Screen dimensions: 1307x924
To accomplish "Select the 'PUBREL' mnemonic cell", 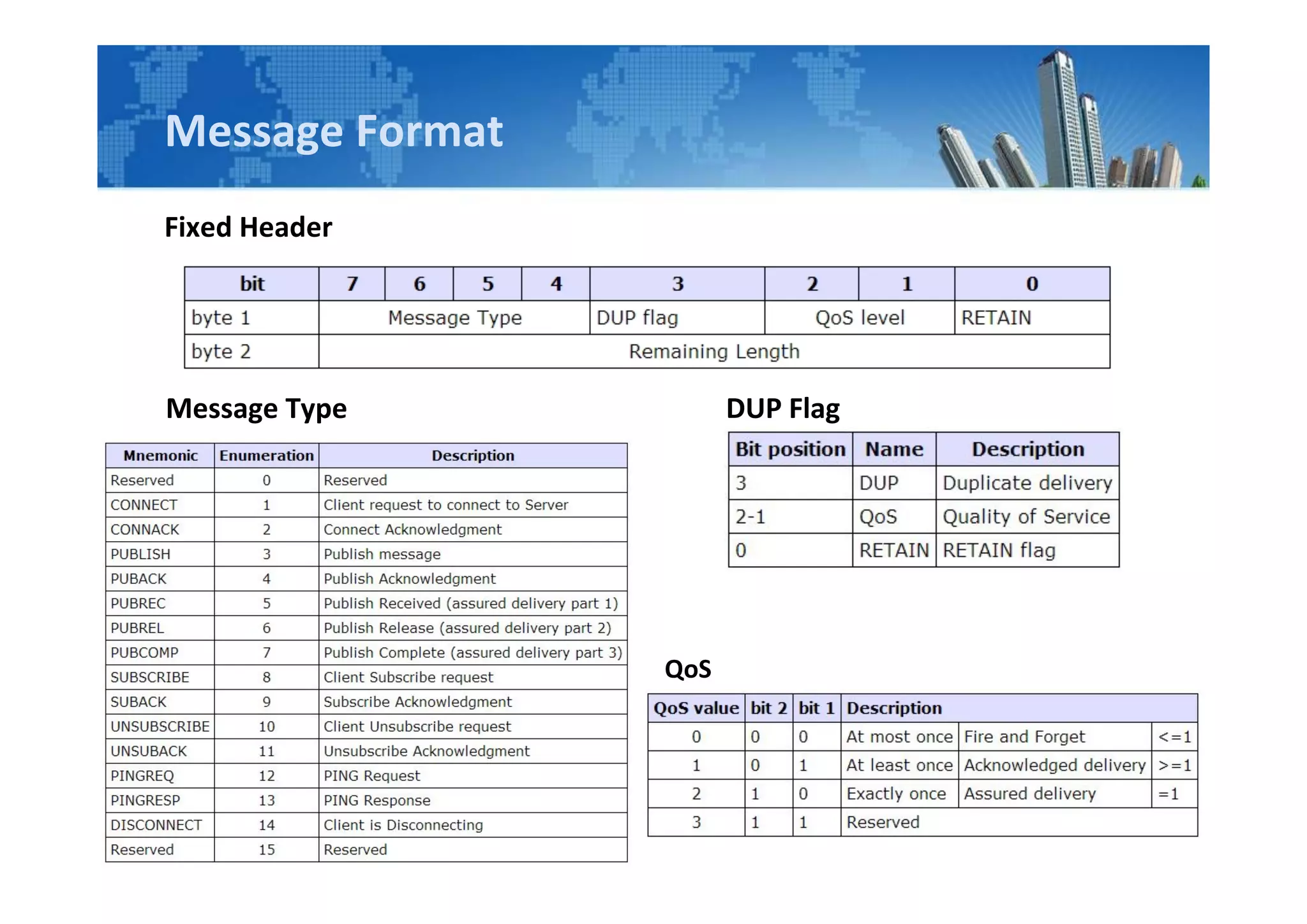I will [160, 628].
